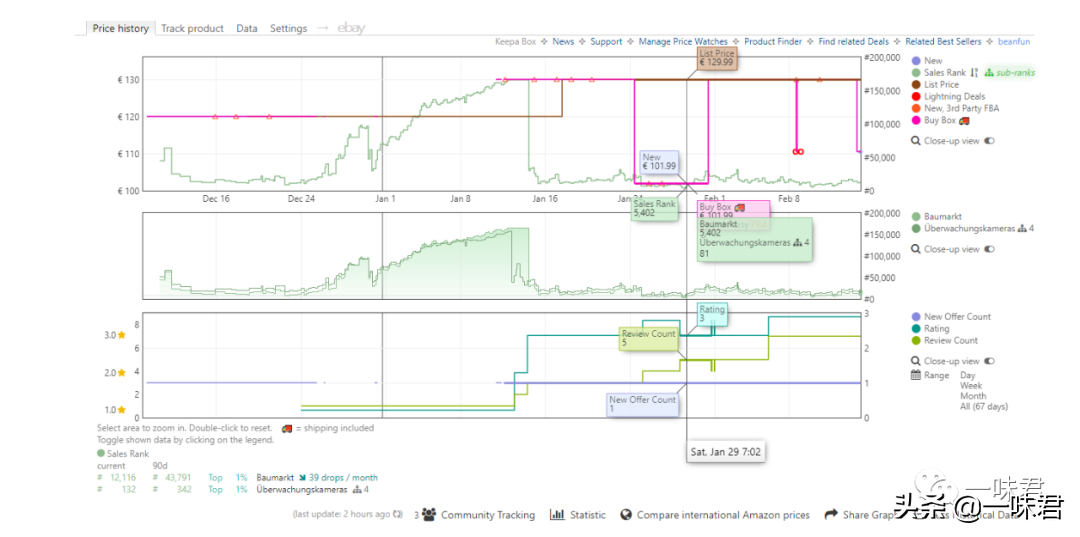Open the Price history tab
This screenshot has width=1080, height=537.
pos(121,28)
